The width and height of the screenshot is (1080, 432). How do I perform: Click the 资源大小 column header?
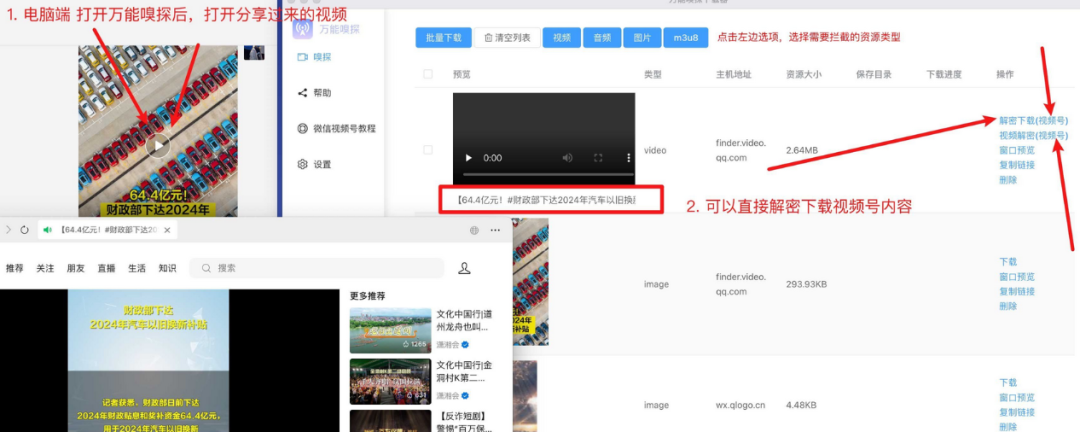point(803,74)
